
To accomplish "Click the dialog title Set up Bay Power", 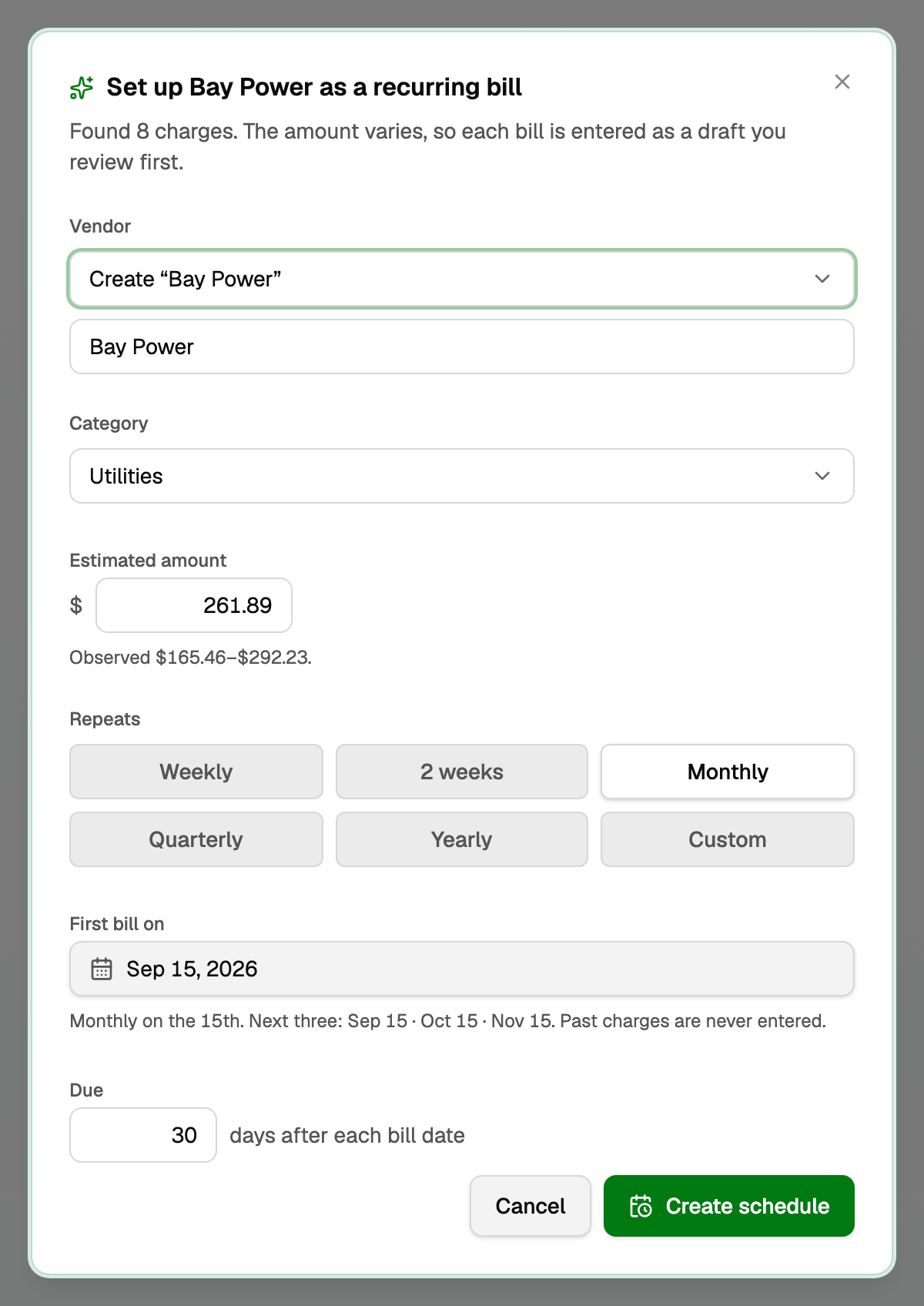I will 314,87.
